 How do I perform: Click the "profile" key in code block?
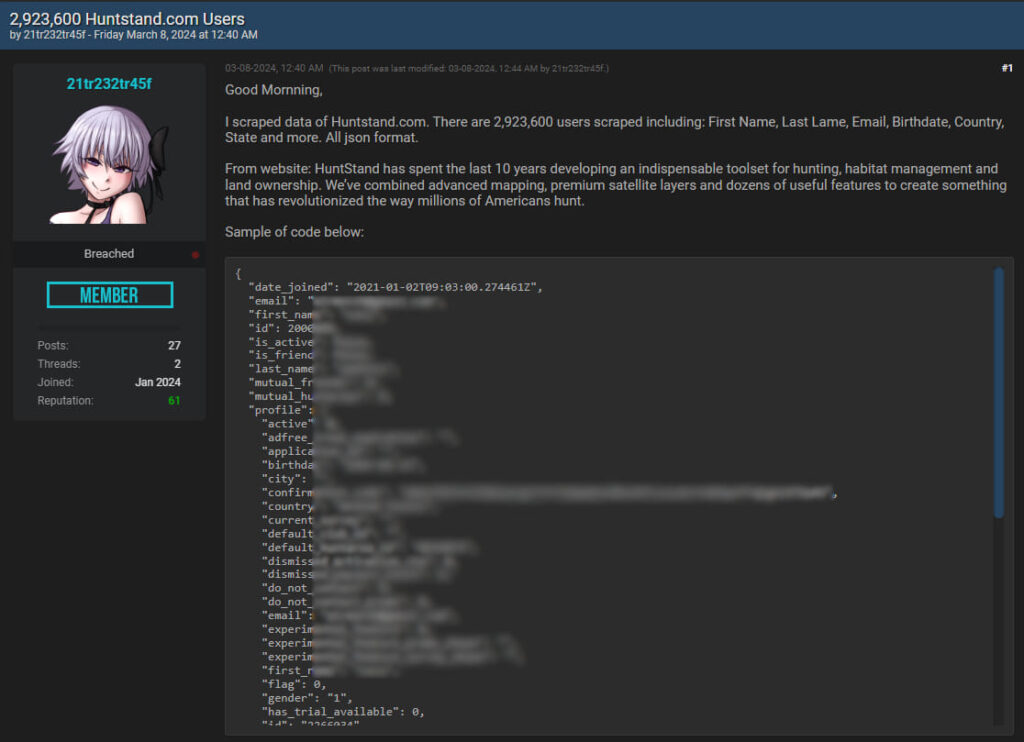tap(281, 410)
